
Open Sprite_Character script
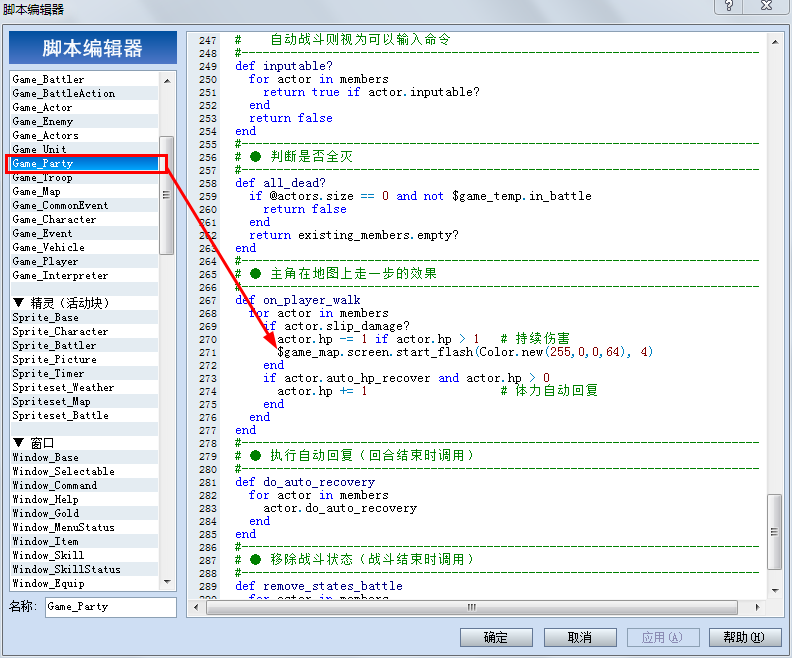click(84, 332)
